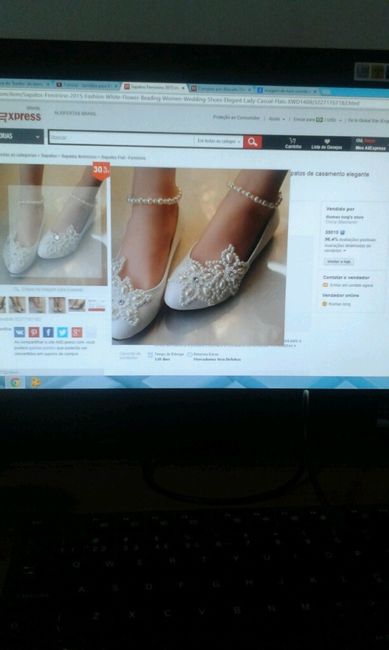Click the store visit button in seller box
Screen dimensions: 389x650
coord(339,262)
